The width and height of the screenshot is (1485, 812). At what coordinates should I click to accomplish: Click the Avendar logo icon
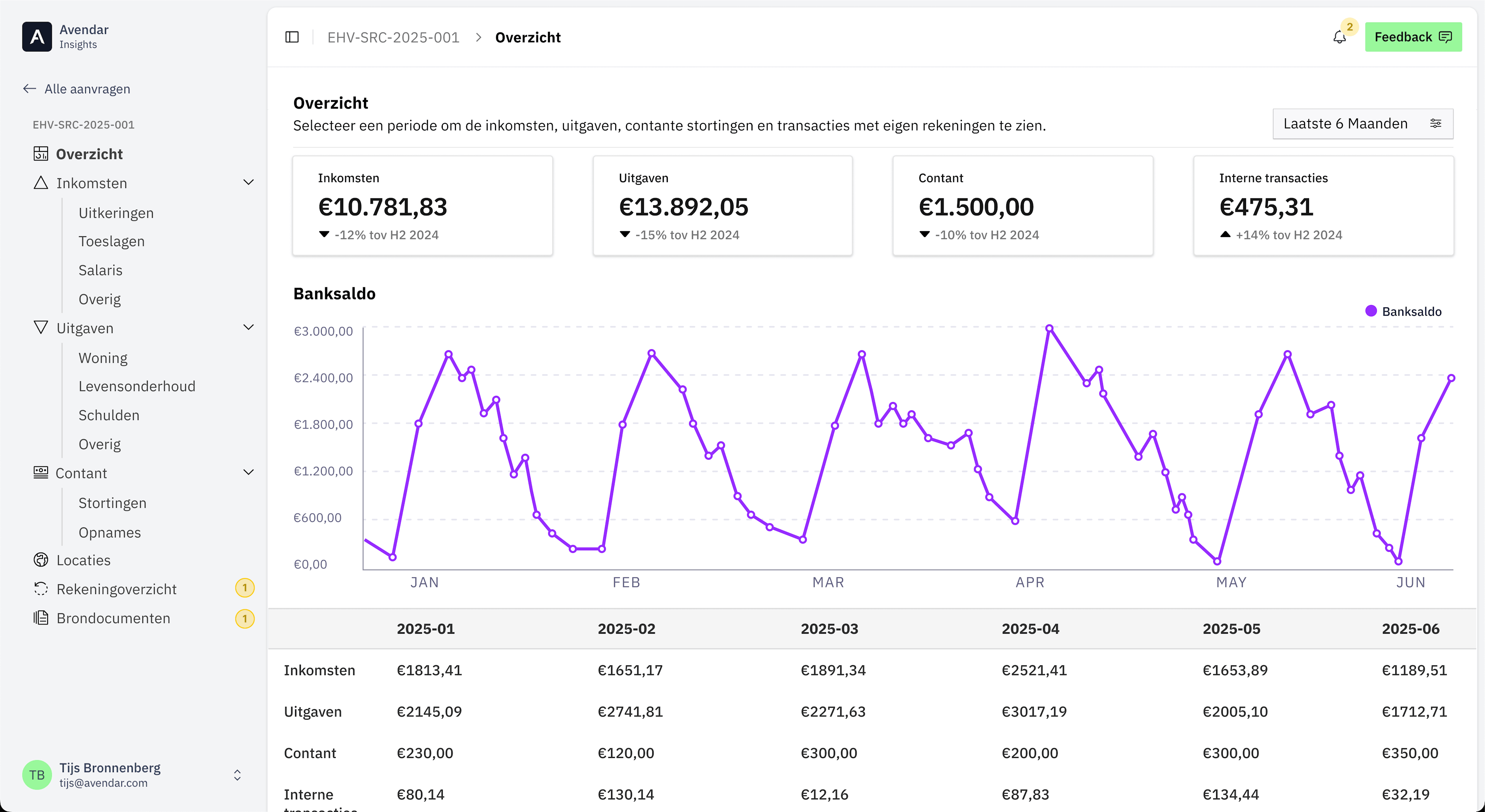pos(37,37)
